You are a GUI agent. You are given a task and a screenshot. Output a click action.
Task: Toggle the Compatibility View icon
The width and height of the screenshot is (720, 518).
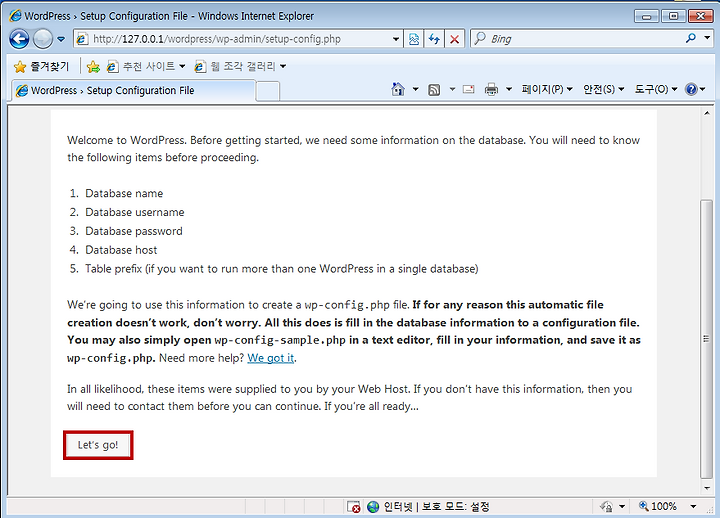click(x=414, y=39)
